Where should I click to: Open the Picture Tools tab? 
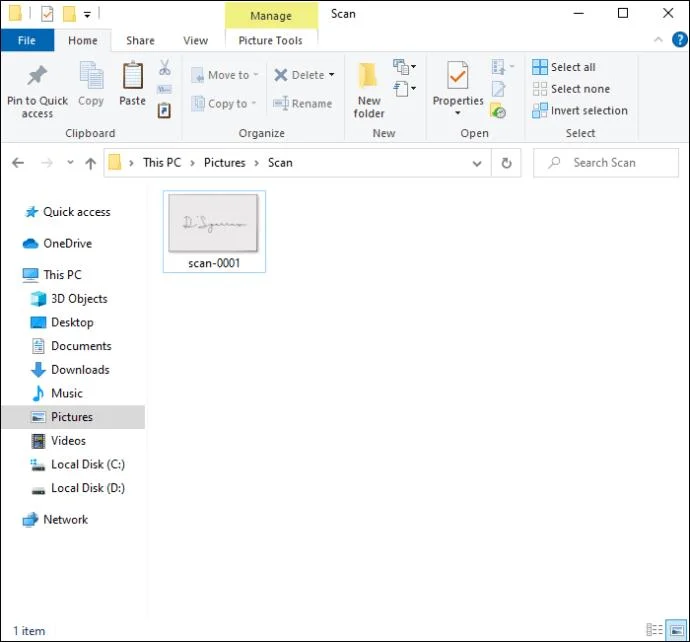(x=271, y=40)
